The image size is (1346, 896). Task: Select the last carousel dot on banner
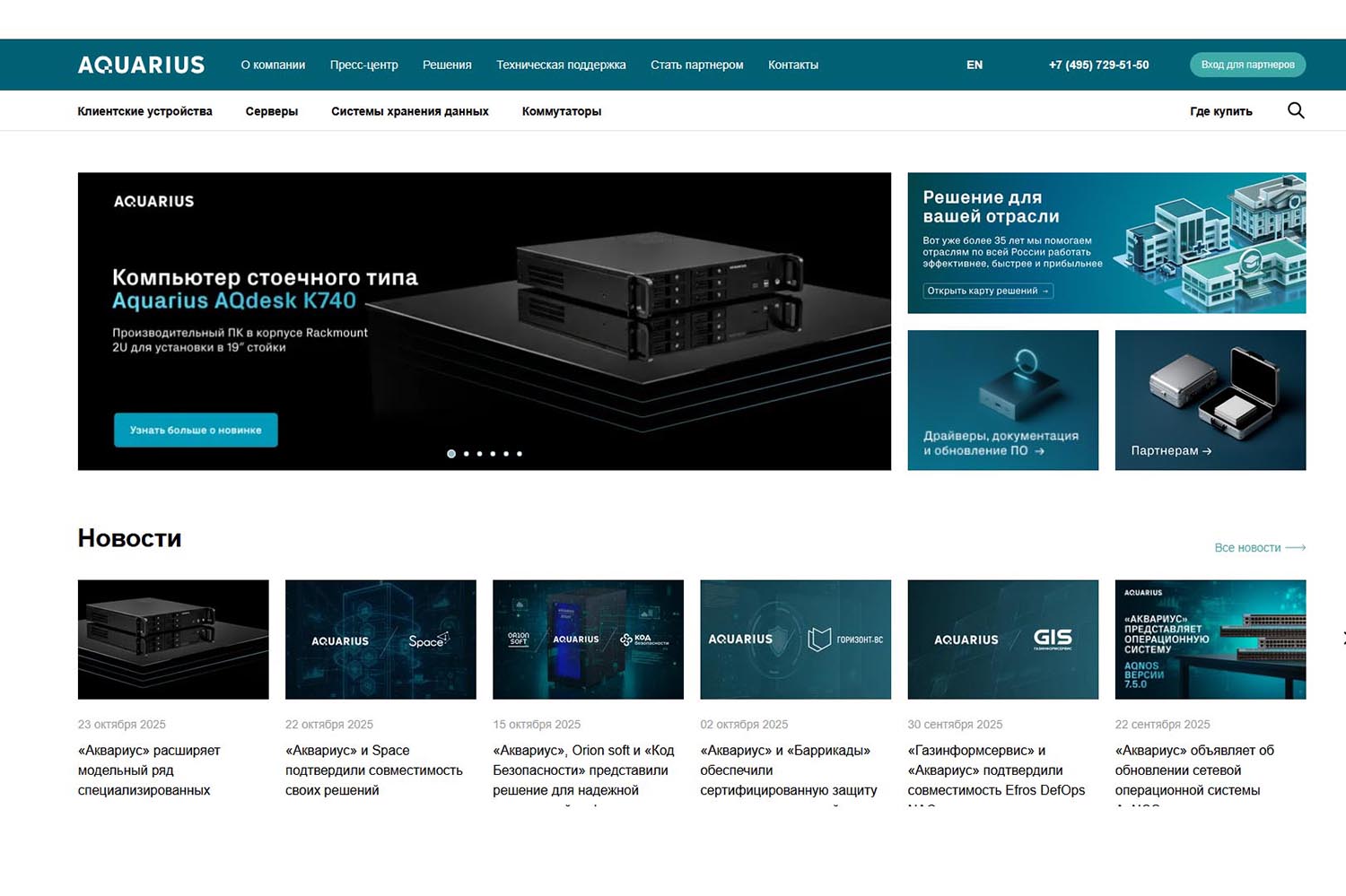point(520,454)
